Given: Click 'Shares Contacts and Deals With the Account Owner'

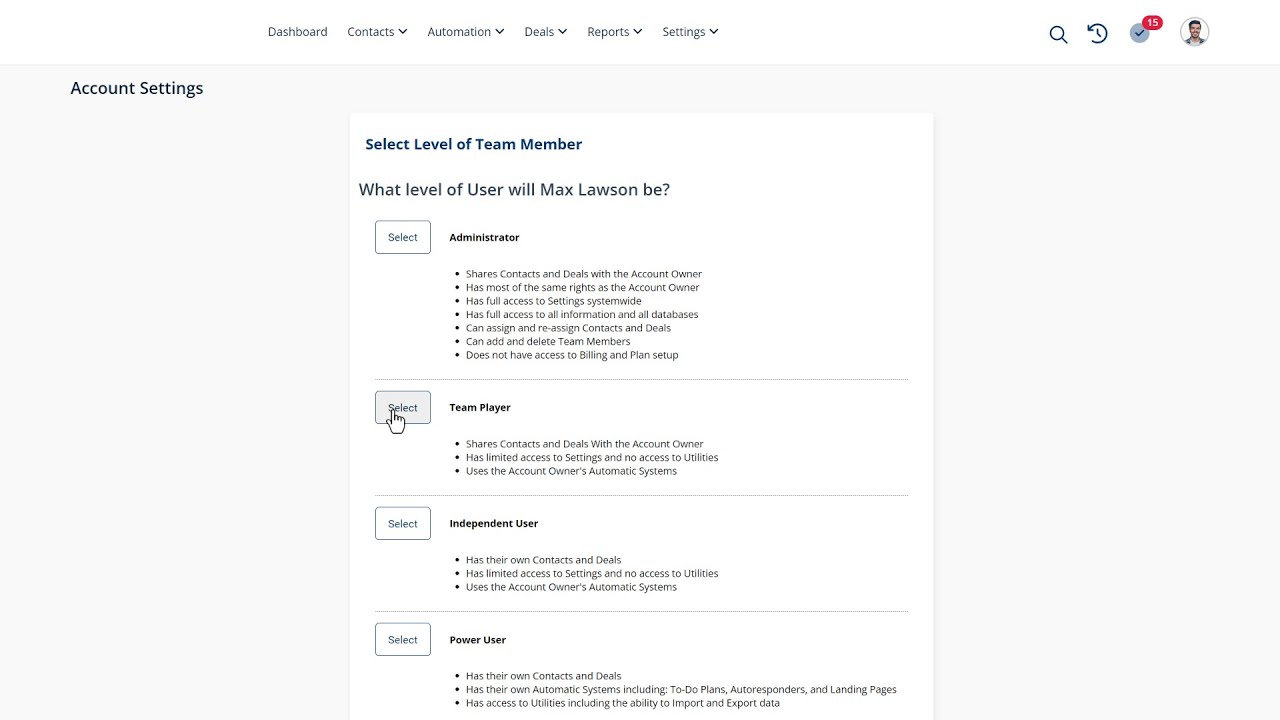Looking at the screenshot, I should pyautogui.click(x=585, y=443).
